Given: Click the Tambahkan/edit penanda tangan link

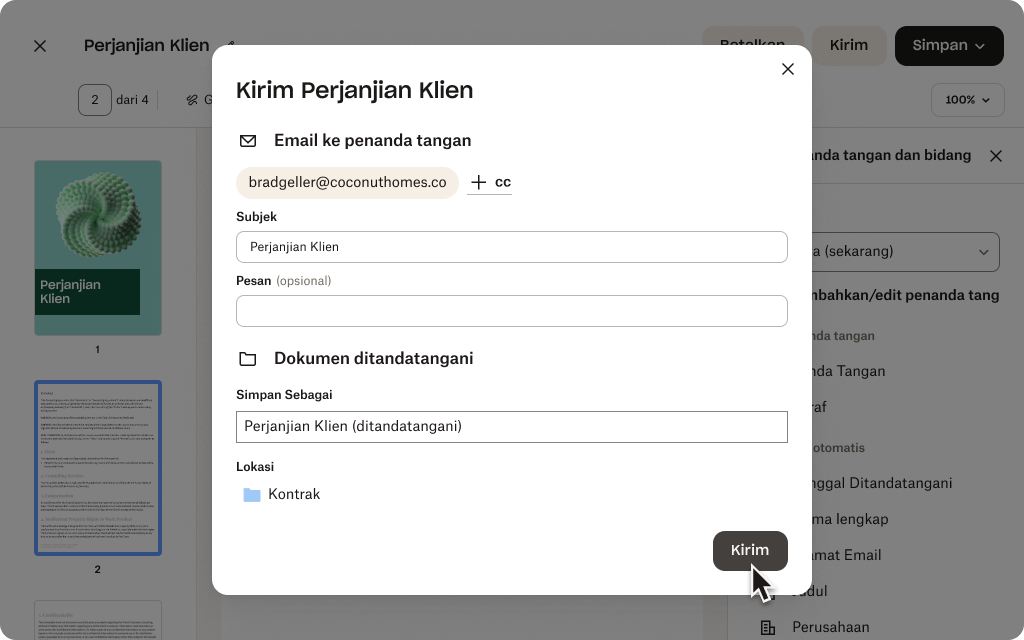Looking at the screenshot, I should (x=906, y=295).
